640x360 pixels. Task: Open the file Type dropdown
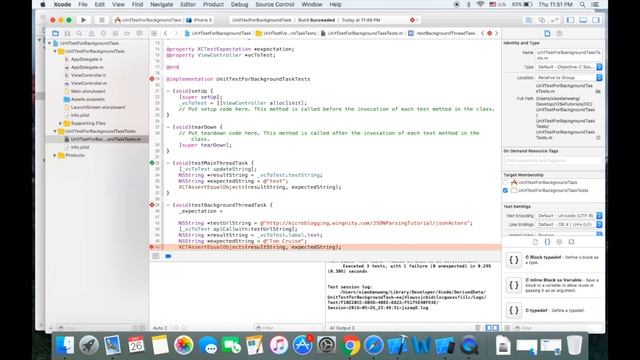(x=569, y=67)
